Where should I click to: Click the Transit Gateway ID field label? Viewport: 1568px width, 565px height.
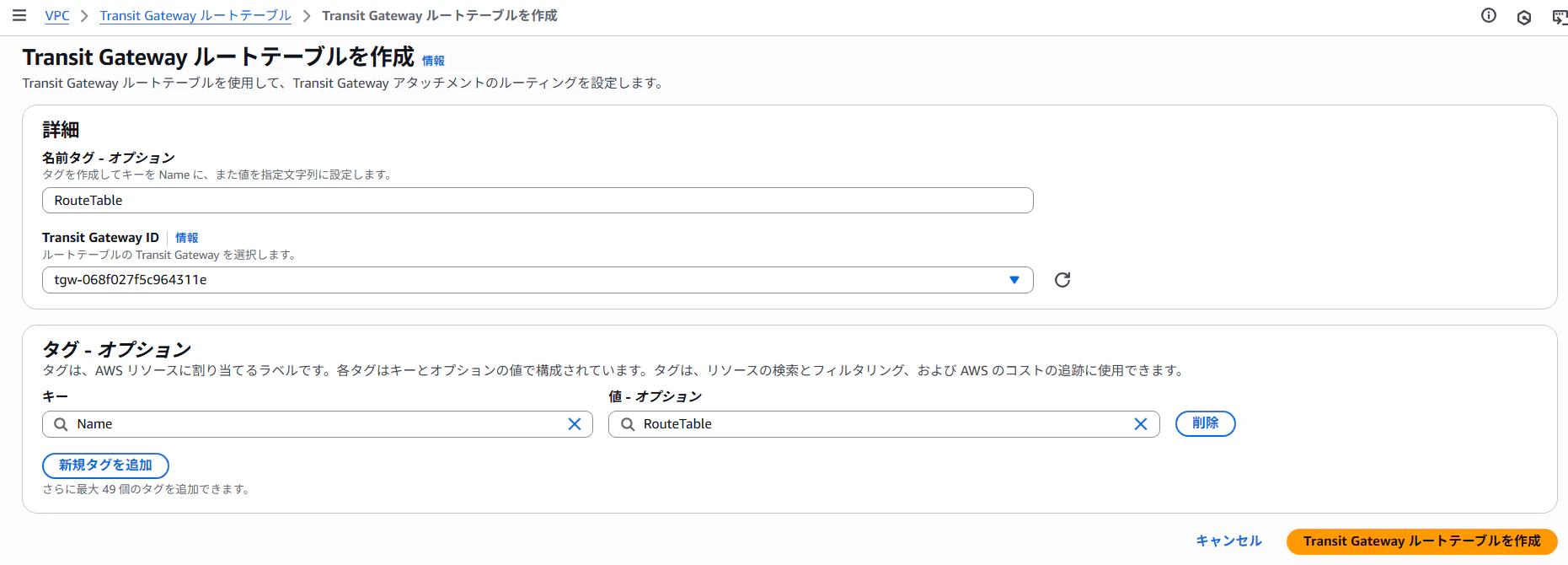click(x=100, y=238)
